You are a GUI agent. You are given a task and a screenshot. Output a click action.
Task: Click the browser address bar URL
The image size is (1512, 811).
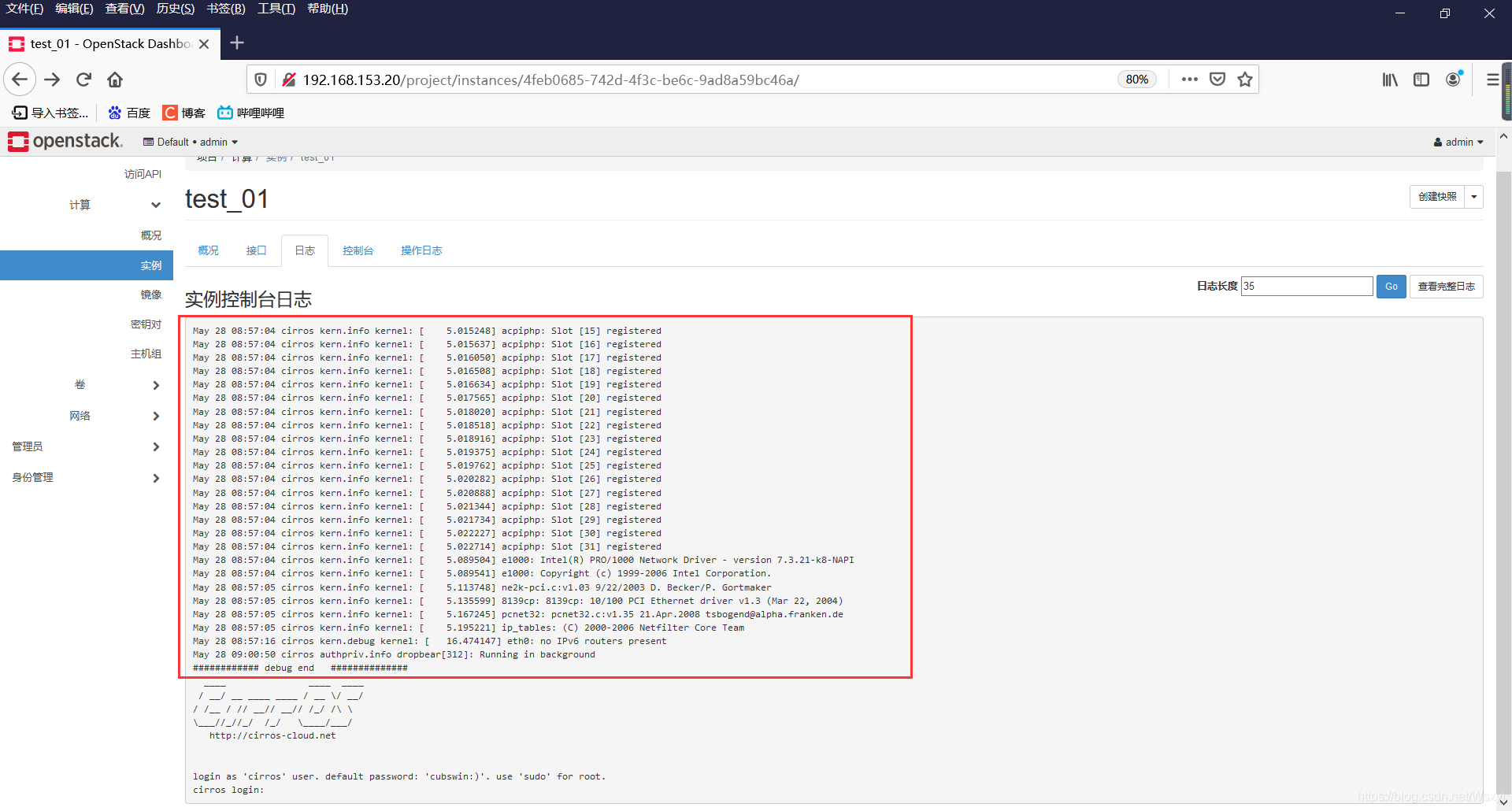[x=550, y=80]
